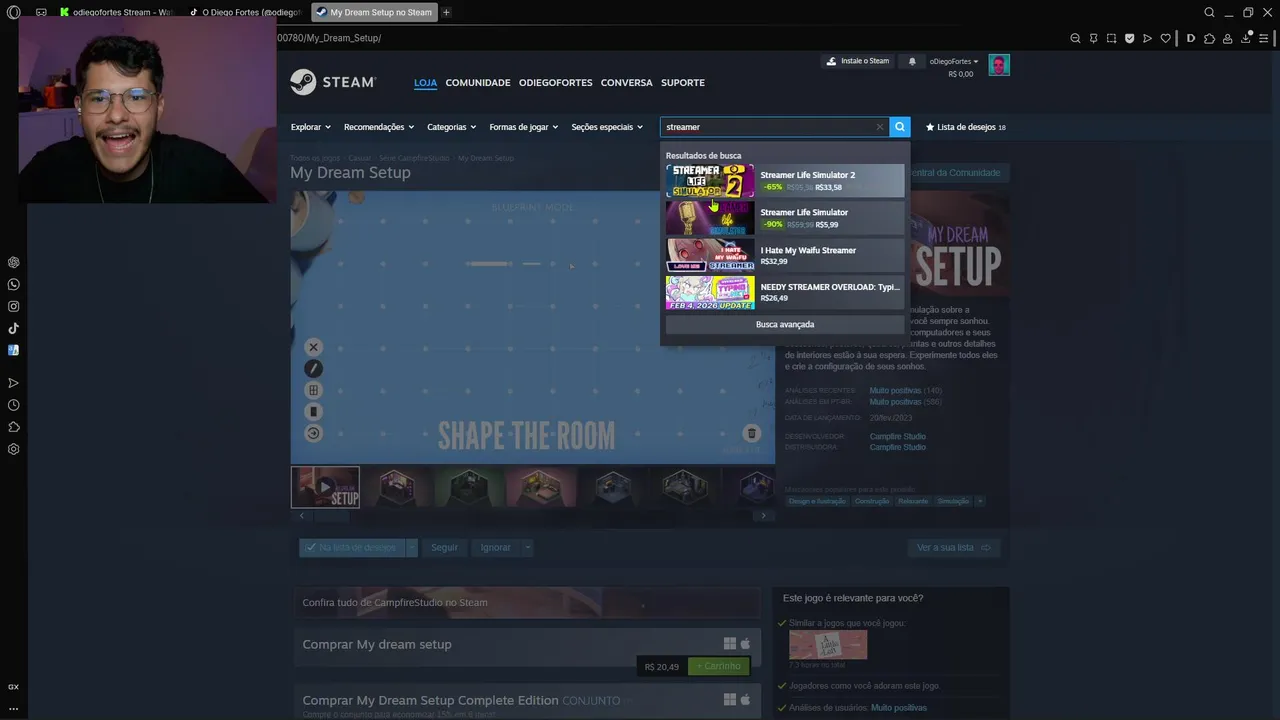Open the downloads icon
Image resolution: width=1280 pixels, height=720 pixels.
(1246, 38)
